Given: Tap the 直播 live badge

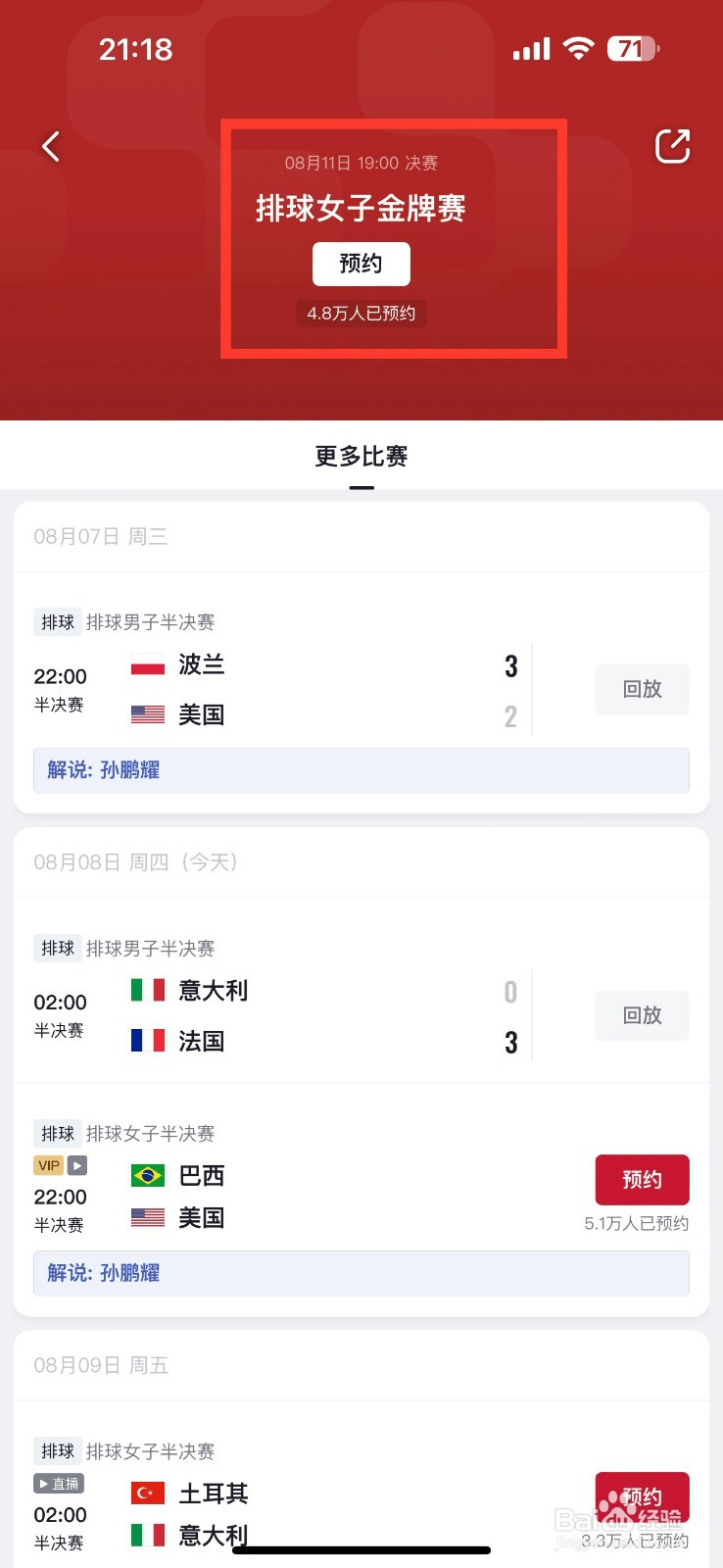Looking at the screenshot, I should (x=59, y=1484).
